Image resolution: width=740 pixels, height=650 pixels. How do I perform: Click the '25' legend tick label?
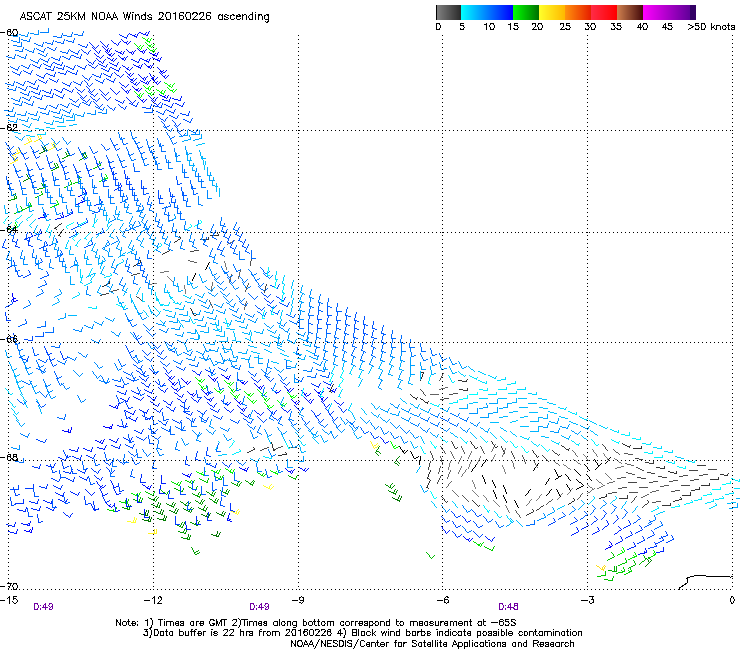click(x=565, y=27)
